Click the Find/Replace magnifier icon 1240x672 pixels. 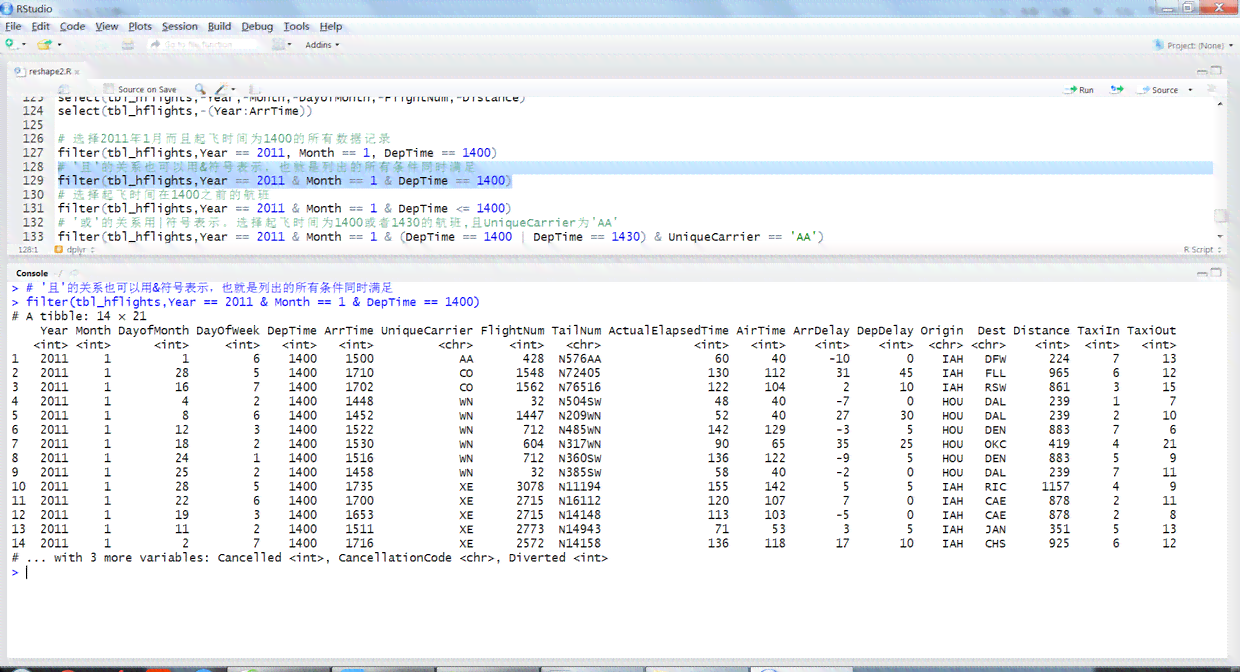[x=200, y=89]
